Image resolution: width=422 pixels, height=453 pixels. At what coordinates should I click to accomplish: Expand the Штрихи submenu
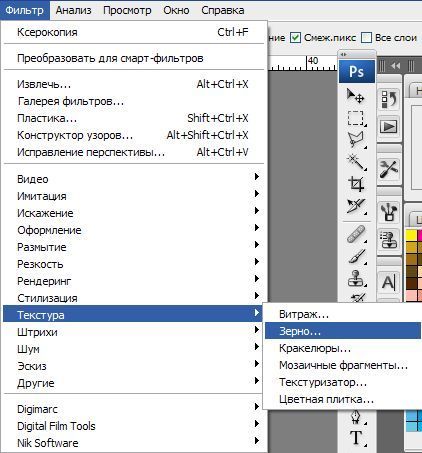134,332
